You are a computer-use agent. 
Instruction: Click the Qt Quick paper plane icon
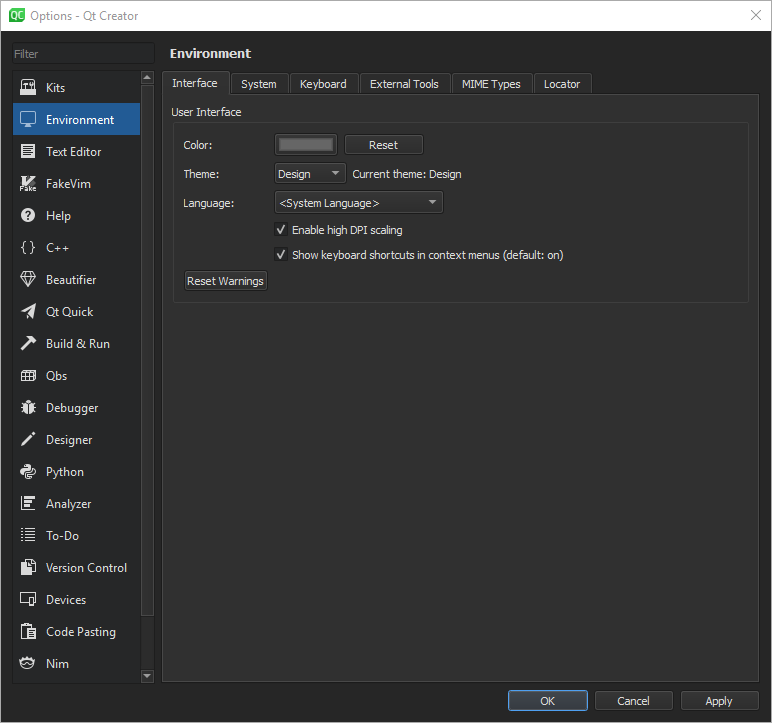pos(28,312)
